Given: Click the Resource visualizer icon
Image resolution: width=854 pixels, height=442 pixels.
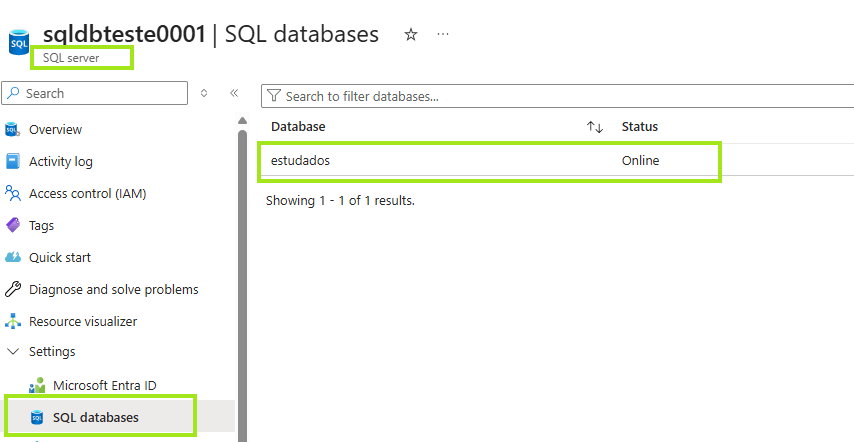Looking at the screenshot, I should pos(13,321).
